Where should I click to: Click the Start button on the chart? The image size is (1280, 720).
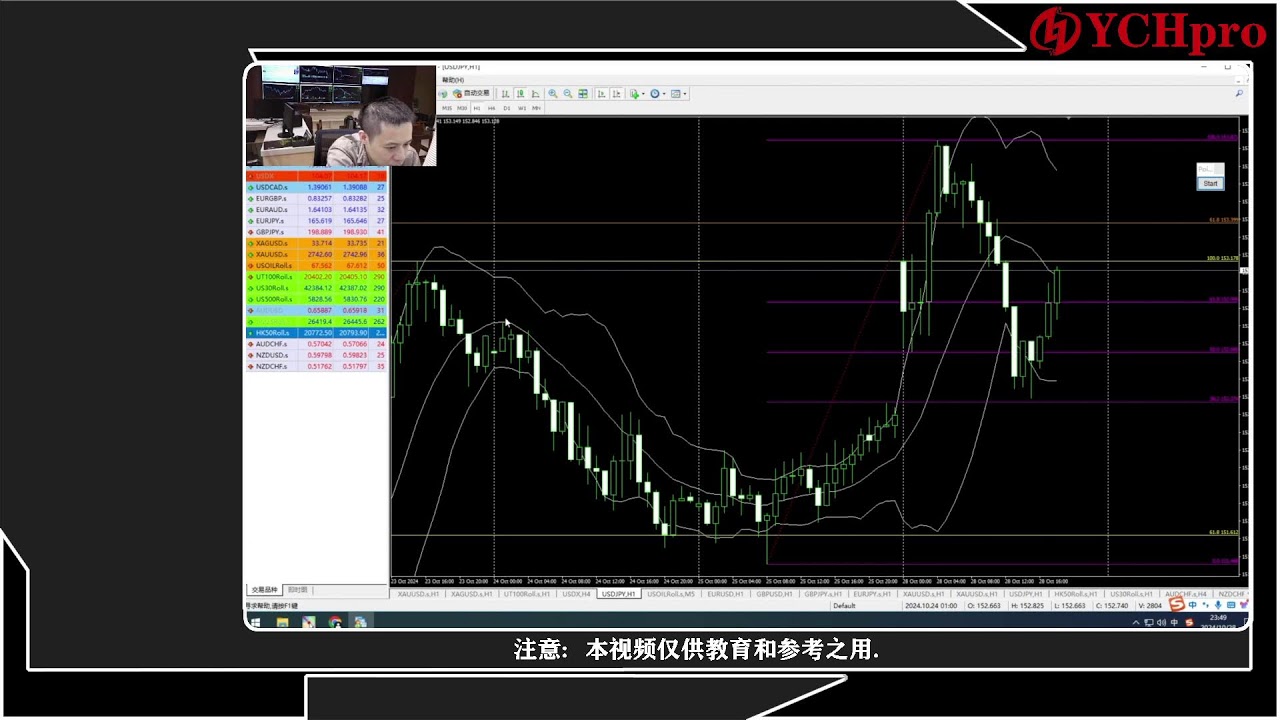[x=1210, y=183]
